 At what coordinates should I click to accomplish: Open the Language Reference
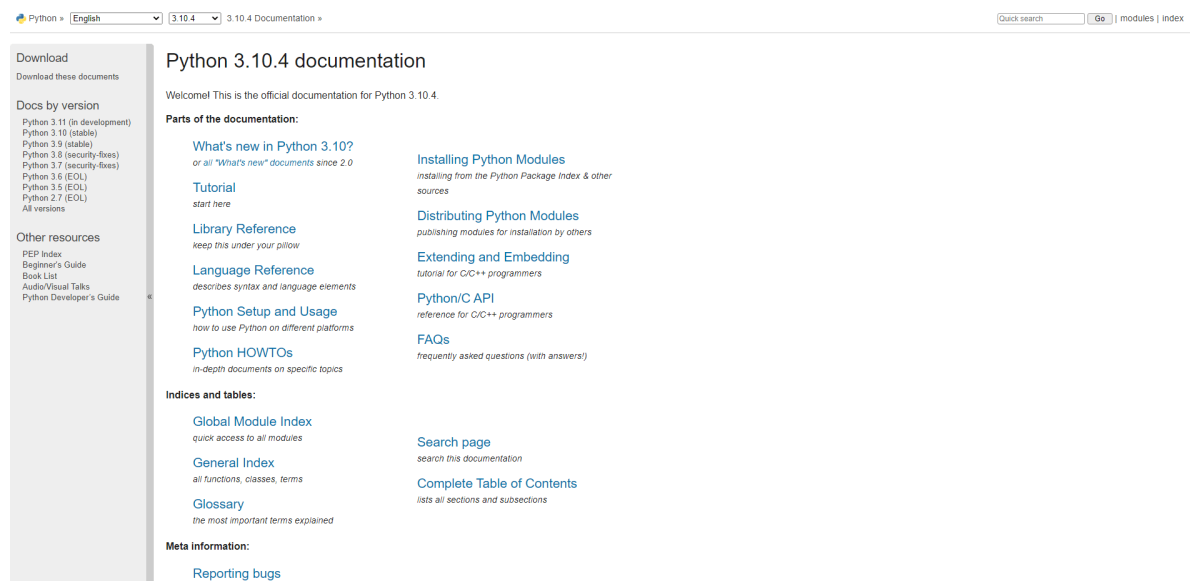(x=253, y=269)
